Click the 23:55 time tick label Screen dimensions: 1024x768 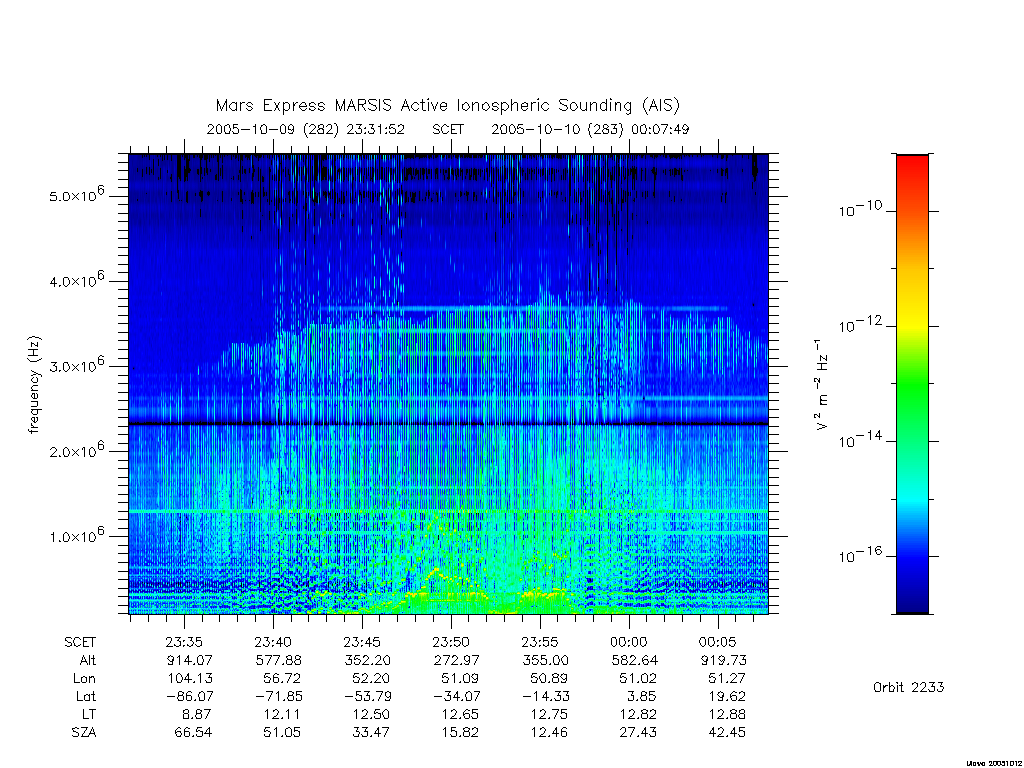(540, 642)
